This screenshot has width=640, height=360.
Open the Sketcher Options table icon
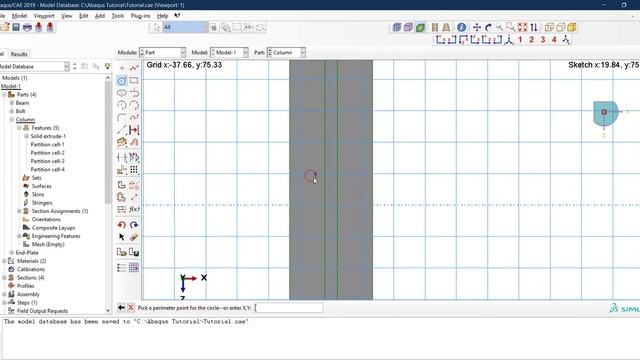point(134,268)
